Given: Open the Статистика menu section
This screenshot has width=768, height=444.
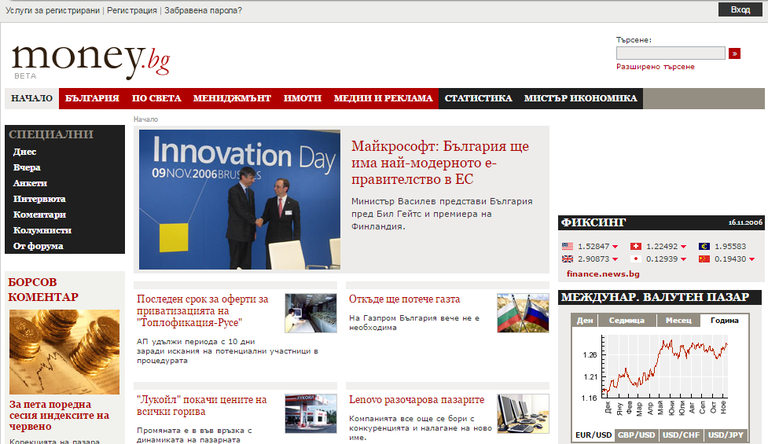Looking at the screenshot, I should pyautogui.click(x=478, y=99).
